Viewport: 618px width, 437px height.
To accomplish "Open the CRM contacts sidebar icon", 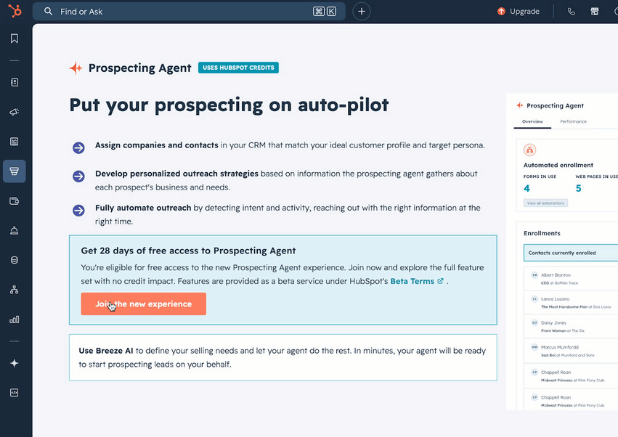I will 14,82.
